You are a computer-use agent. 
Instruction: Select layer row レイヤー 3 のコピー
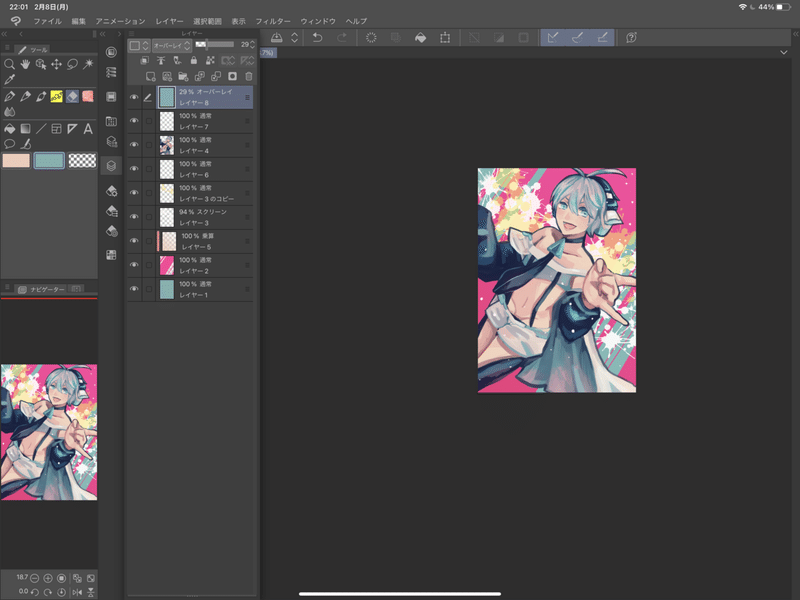(204, 193)
